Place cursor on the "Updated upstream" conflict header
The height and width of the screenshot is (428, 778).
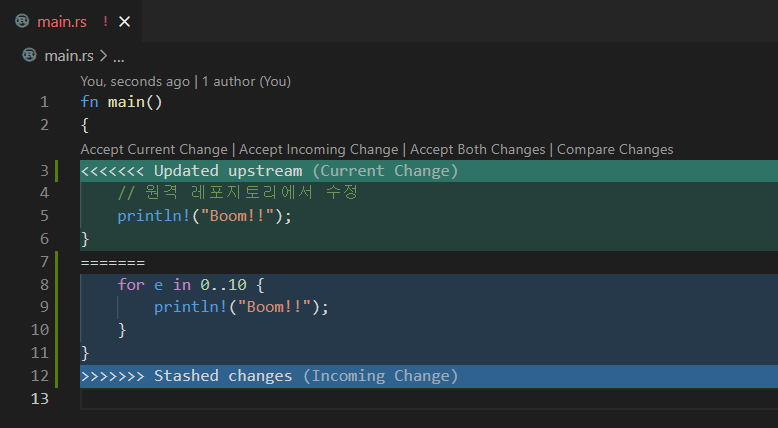point(228,171)
